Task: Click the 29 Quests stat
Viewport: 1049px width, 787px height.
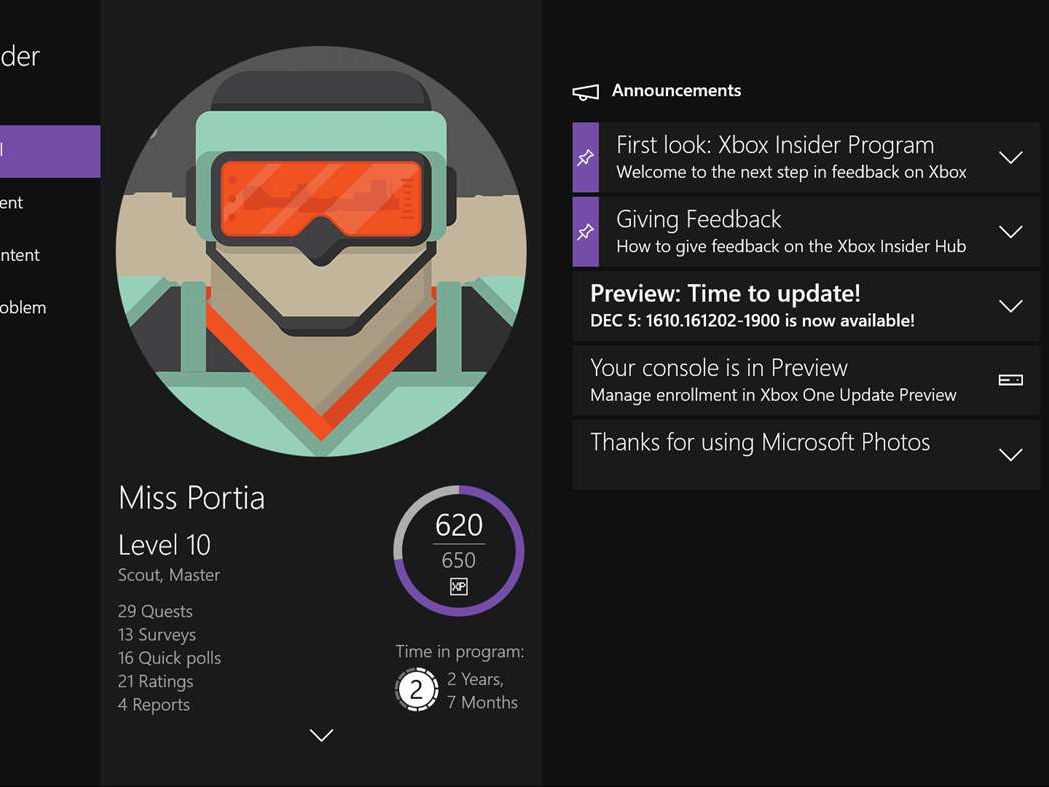Action: click(x=155, y=611)
